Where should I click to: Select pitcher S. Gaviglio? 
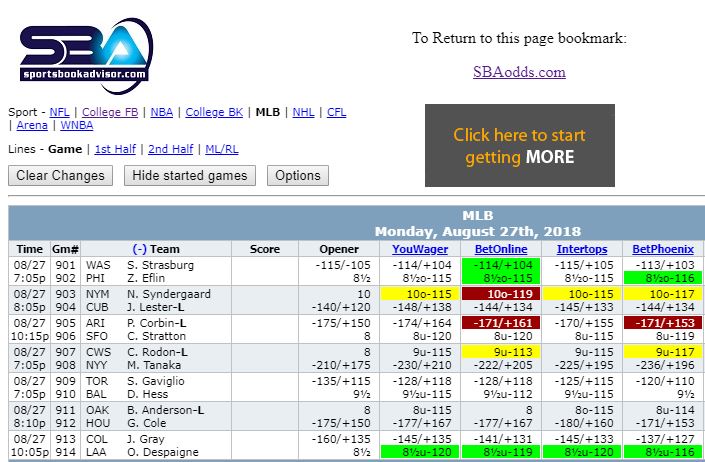coord(156,381)
